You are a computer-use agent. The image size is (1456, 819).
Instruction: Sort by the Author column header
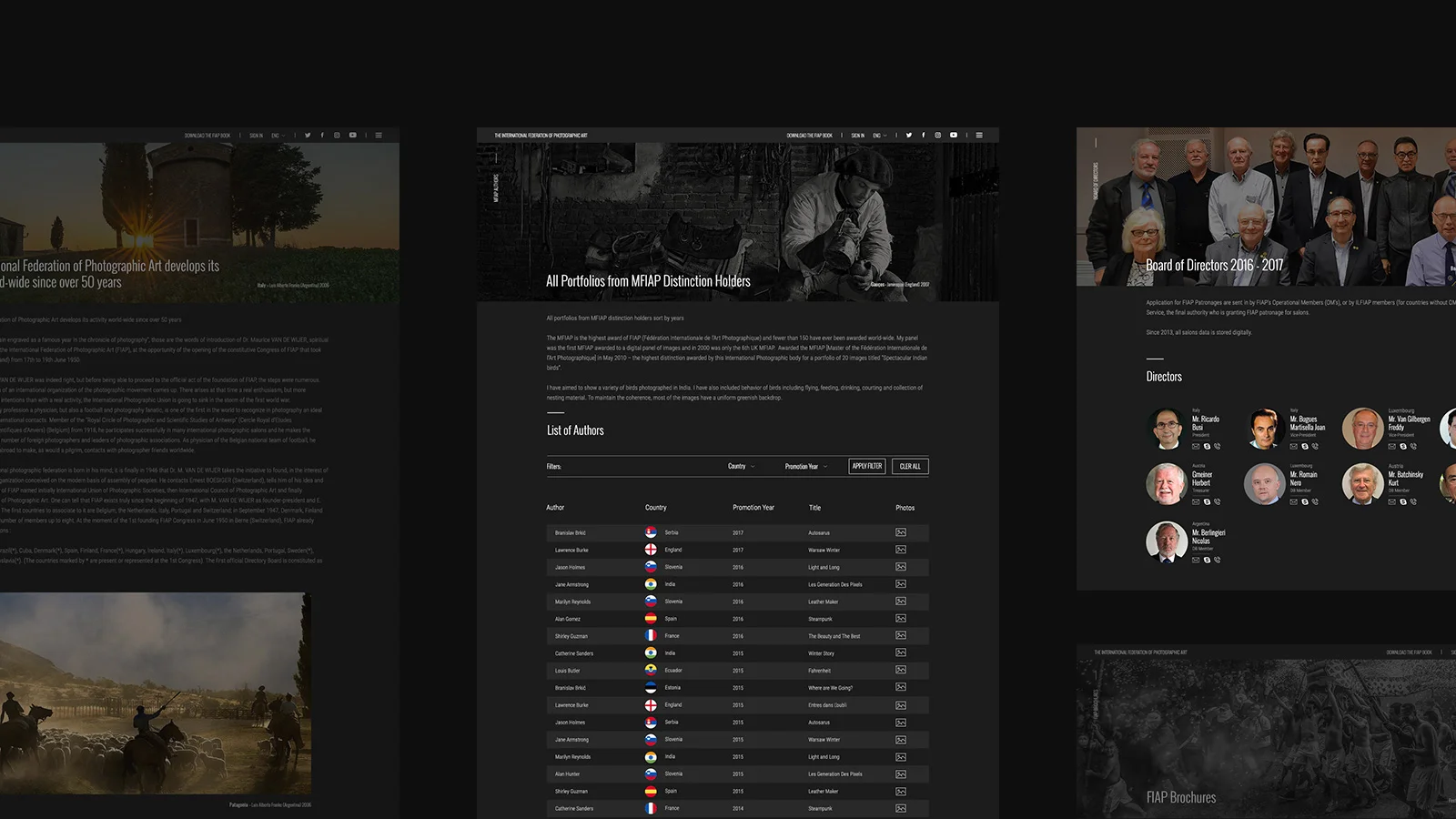pos(555,508)
